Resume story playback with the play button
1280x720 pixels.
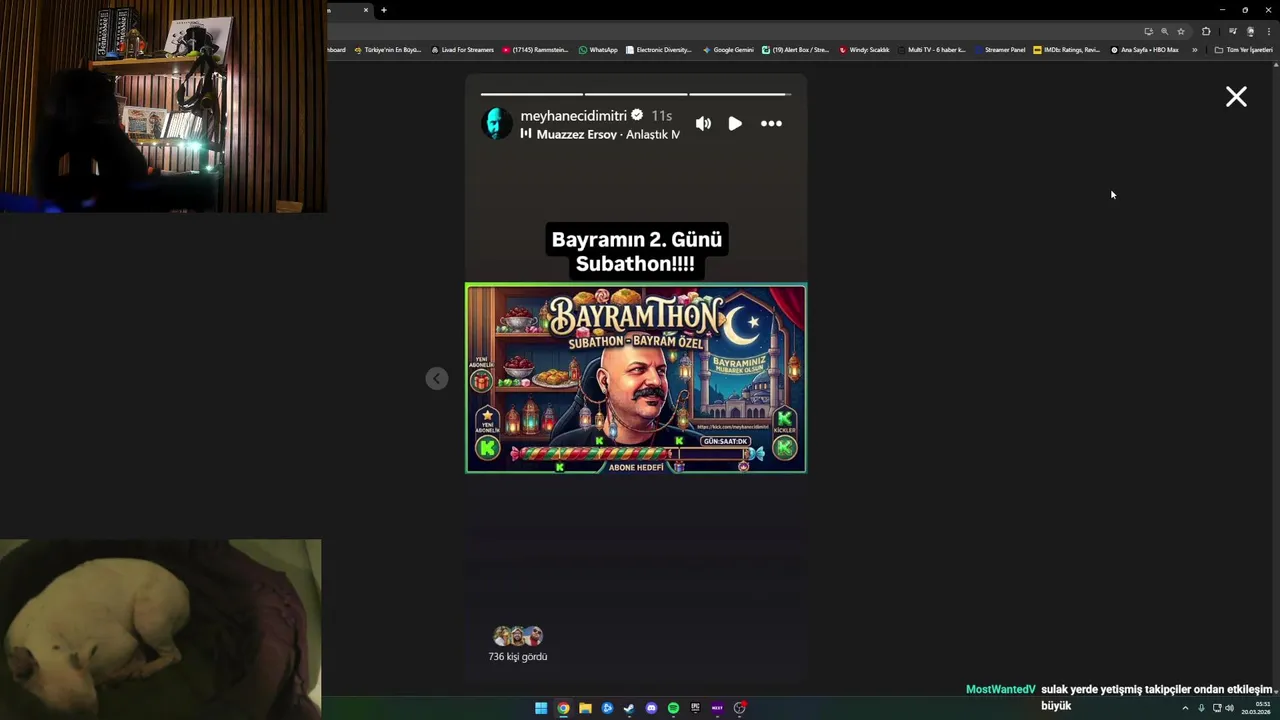(735, 123)
